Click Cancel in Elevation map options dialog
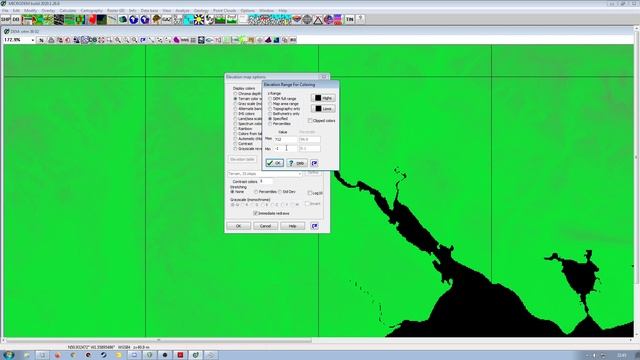This screenshot has height=360, width=640. point(265,226)
